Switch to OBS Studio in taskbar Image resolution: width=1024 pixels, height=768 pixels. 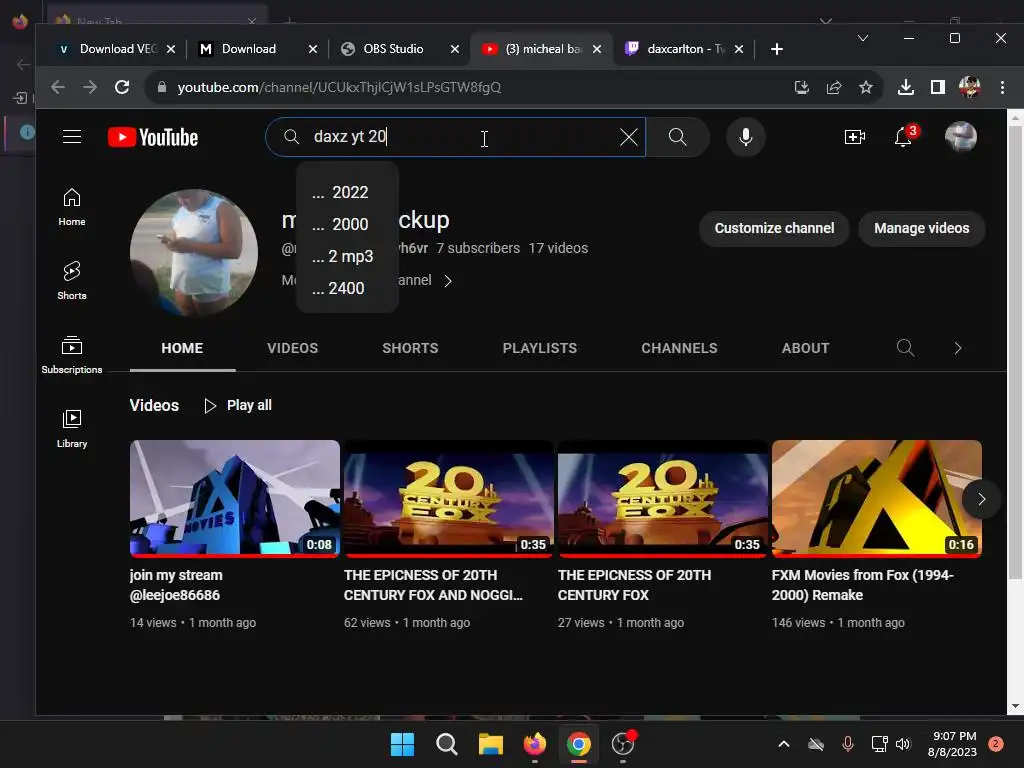623,744
